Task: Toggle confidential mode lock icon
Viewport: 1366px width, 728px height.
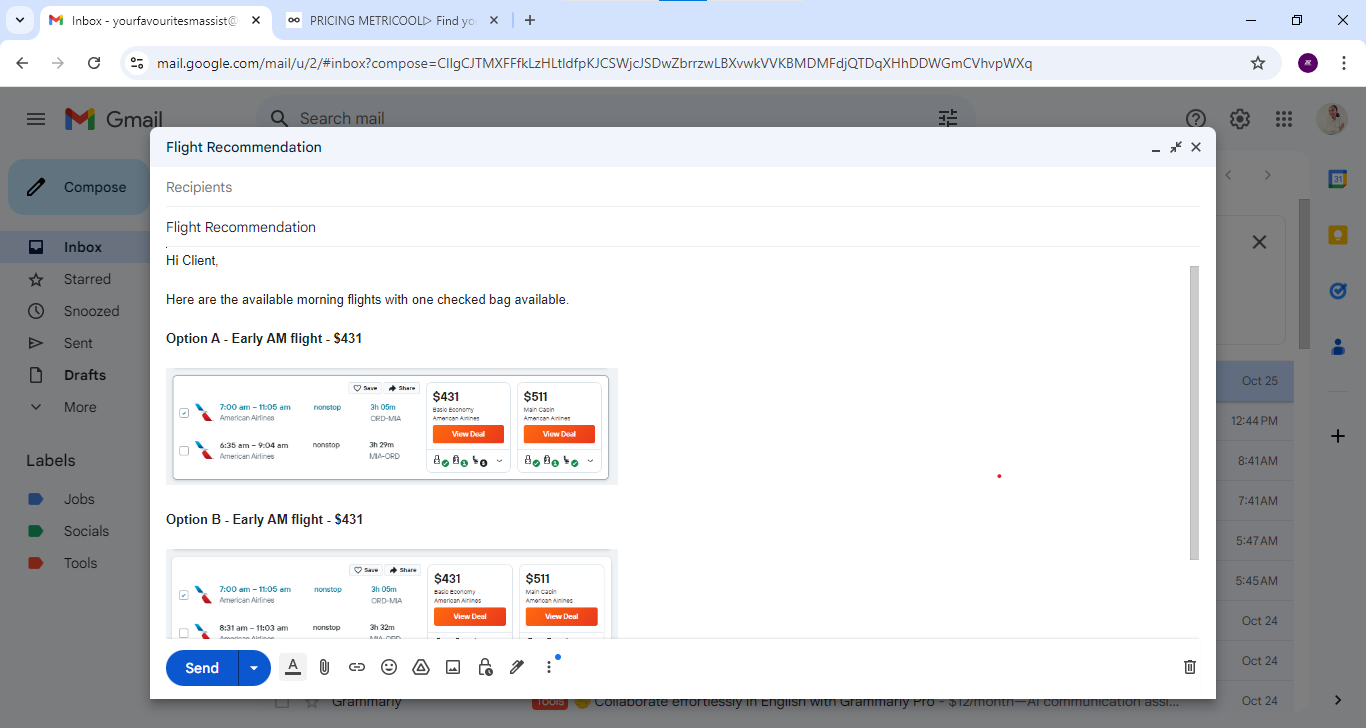Action: coord(485,667)
